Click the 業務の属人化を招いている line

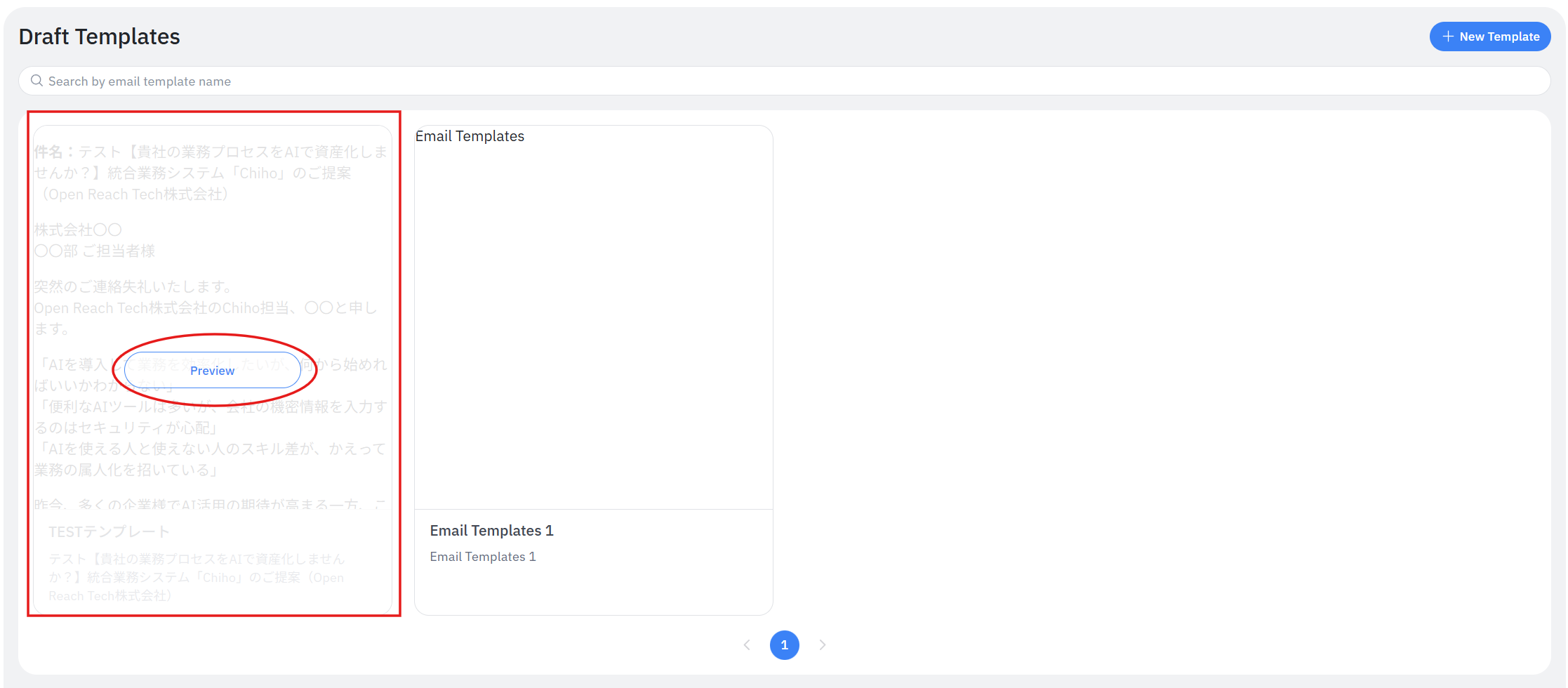[126, 470]
